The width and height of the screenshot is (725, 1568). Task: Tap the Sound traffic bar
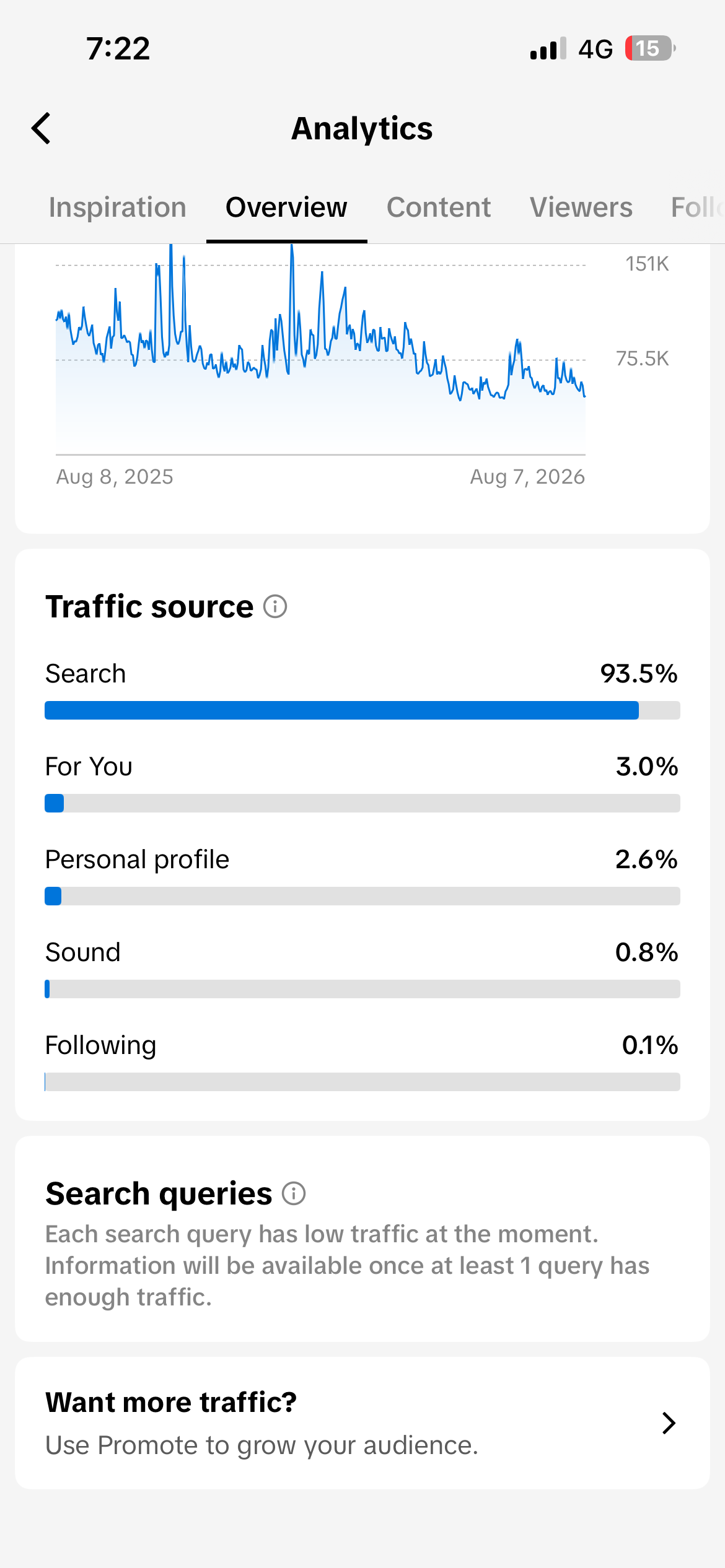[x=362, y=989]
